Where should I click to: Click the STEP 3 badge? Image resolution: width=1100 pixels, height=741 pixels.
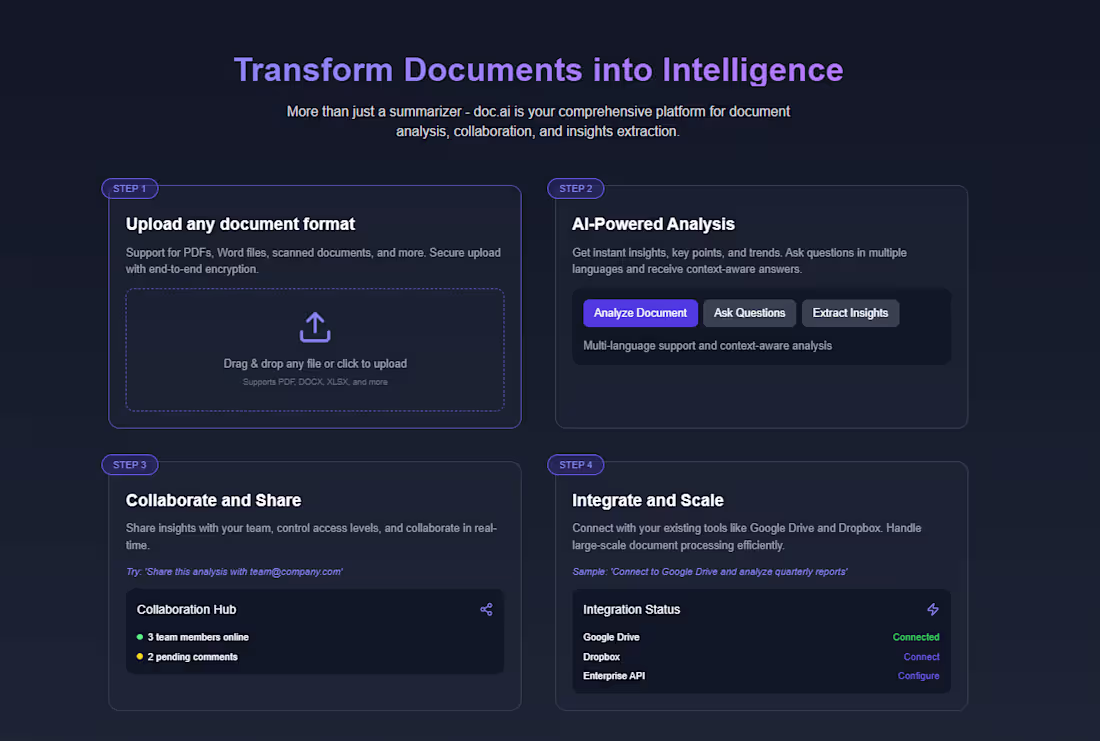[130, 464]
